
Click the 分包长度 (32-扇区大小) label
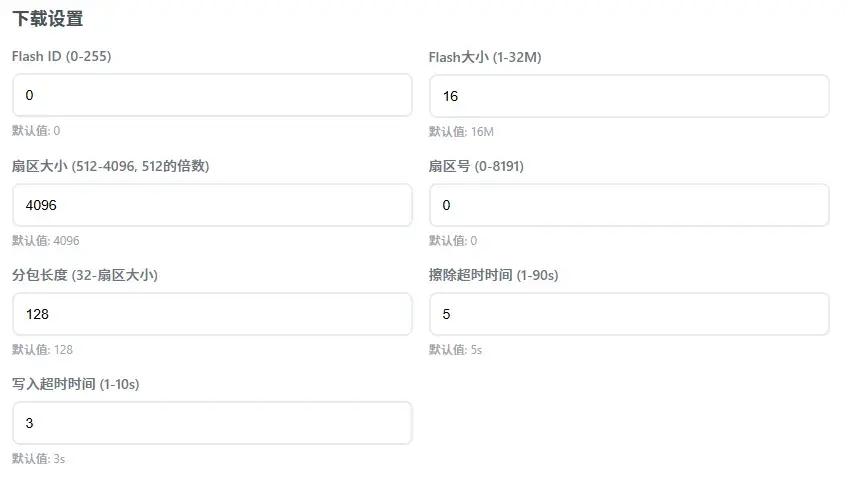tap(85, 275)
